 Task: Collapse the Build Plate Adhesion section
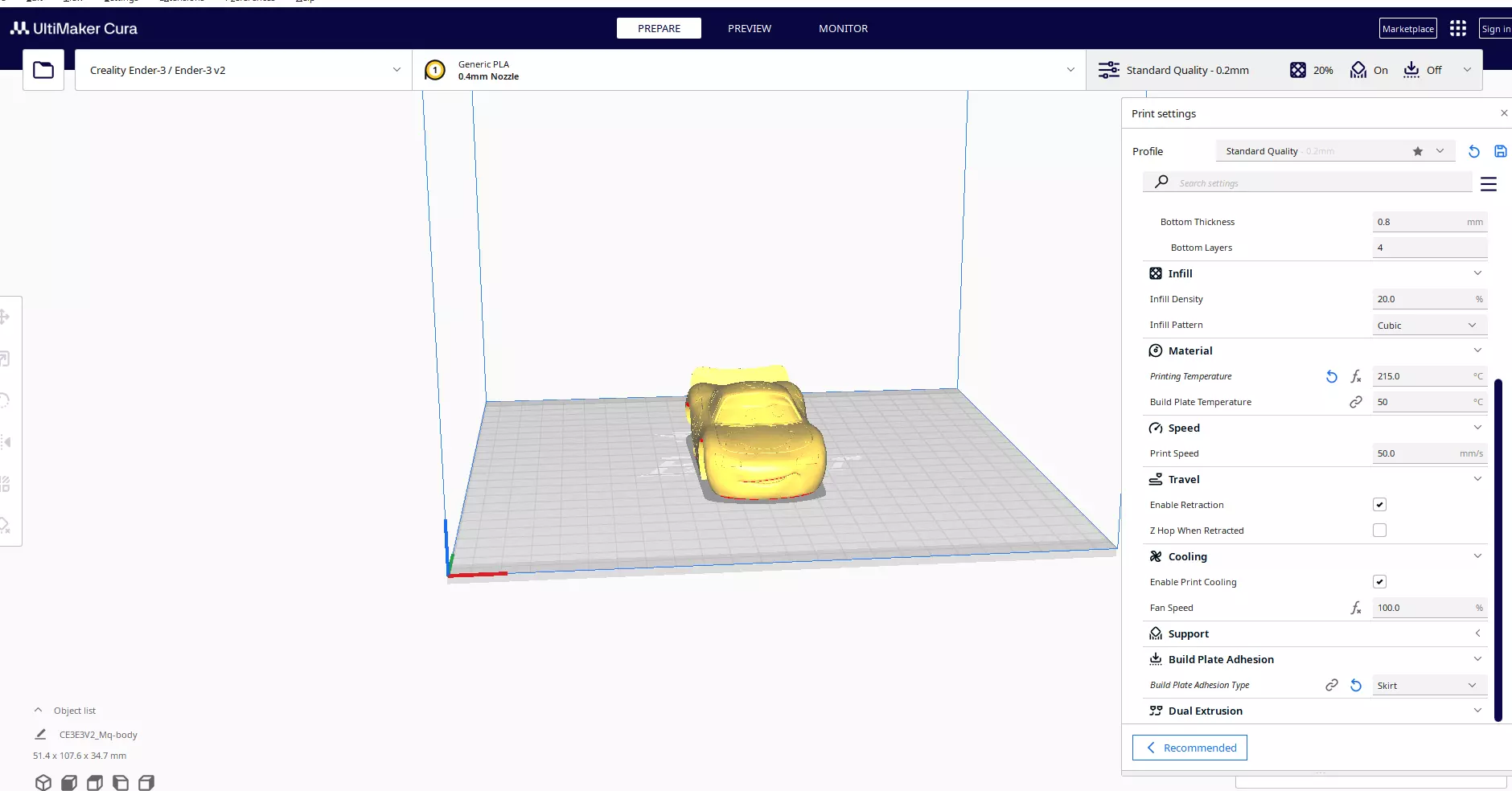click(1477, 659)
